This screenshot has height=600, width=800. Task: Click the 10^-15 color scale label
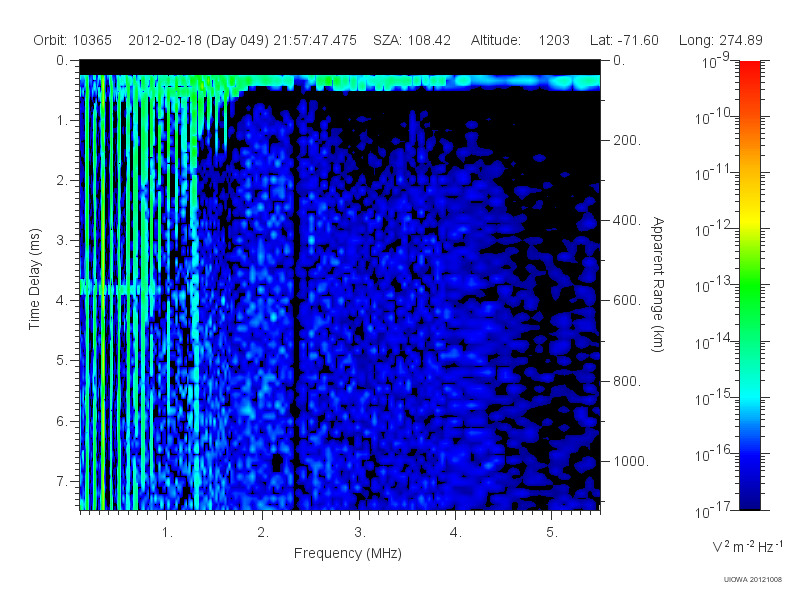tap(713, 397)
